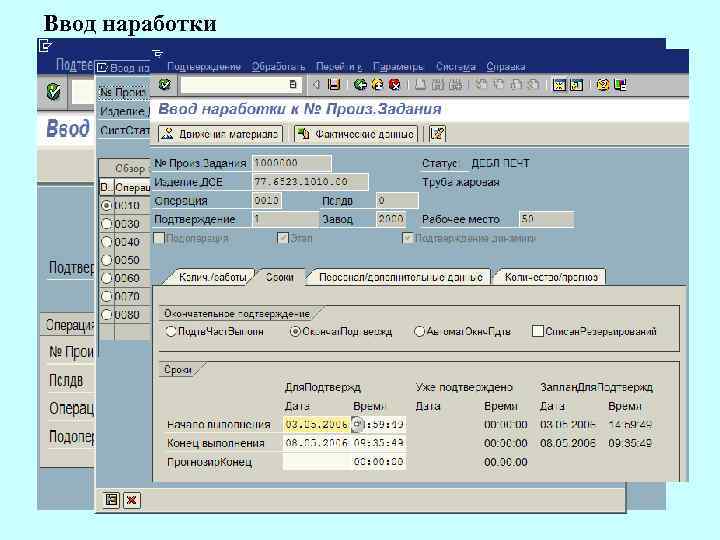The height and width of the screenshot is (540, 720).
Task: Select operation 0070 radio in middle window
Action: (x=107, y=296)
